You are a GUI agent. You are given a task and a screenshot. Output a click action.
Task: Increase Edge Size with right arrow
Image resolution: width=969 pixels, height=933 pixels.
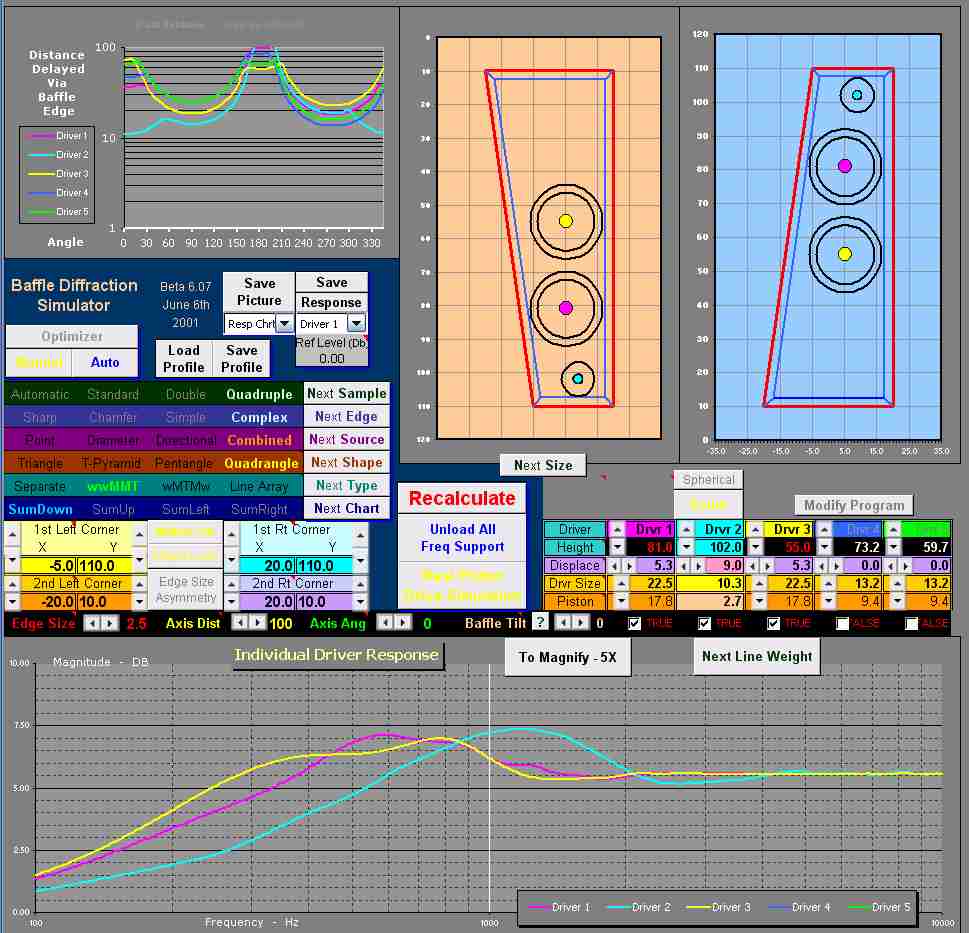click(109, 623)
